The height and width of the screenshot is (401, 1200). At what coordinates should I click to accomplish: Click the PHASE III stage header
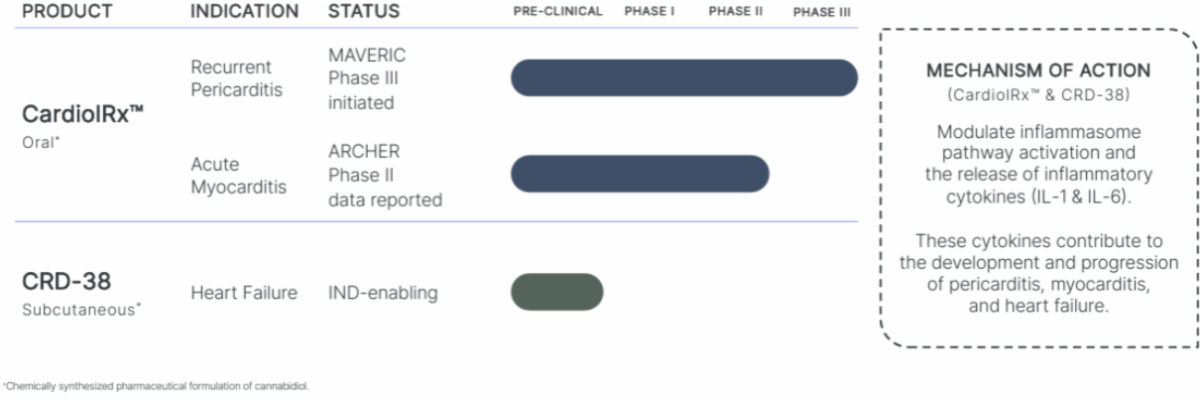pos(822,12)
